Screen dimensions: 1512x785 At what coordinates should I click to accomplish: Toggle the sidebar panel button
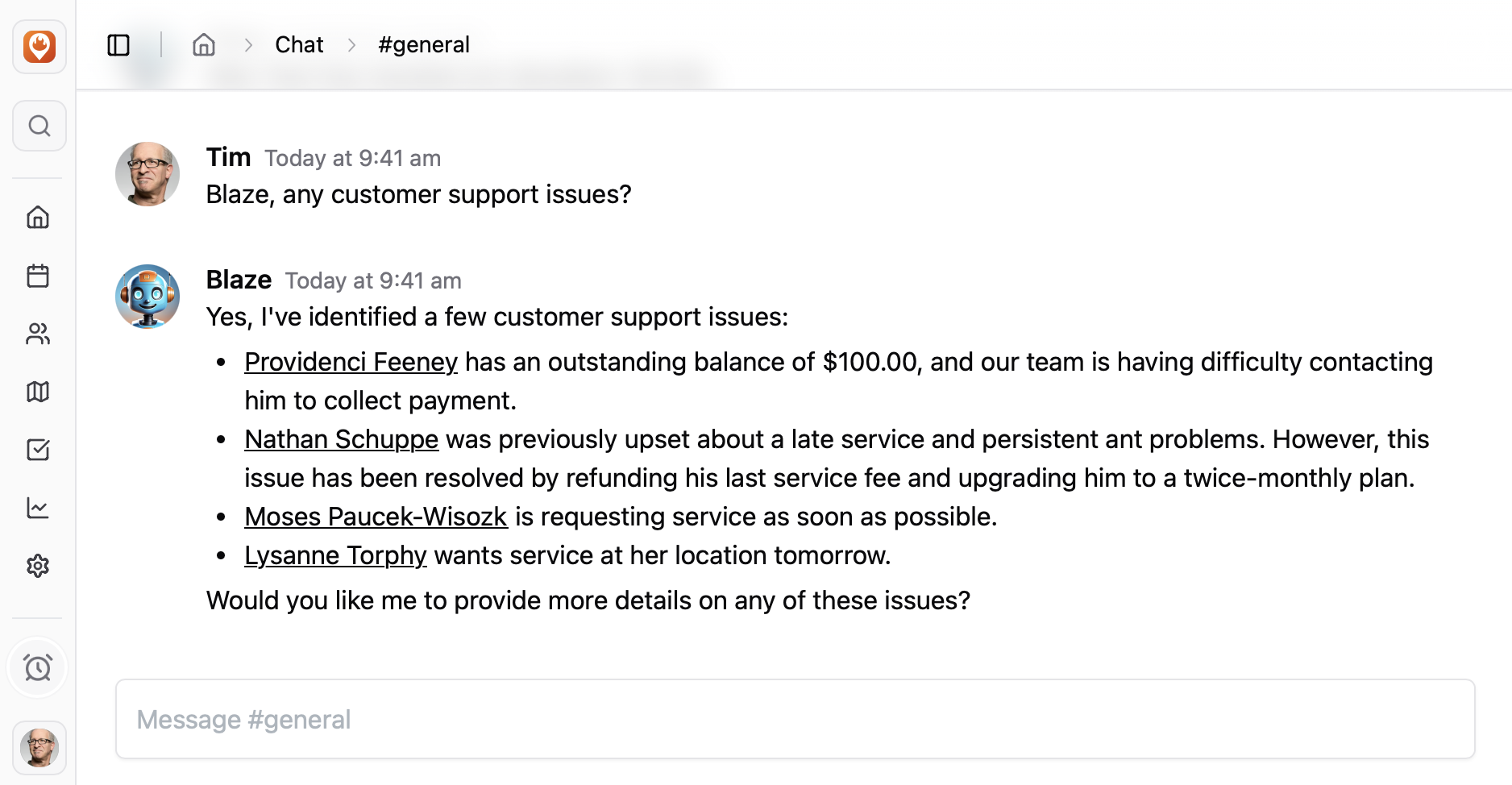point(118,45)
